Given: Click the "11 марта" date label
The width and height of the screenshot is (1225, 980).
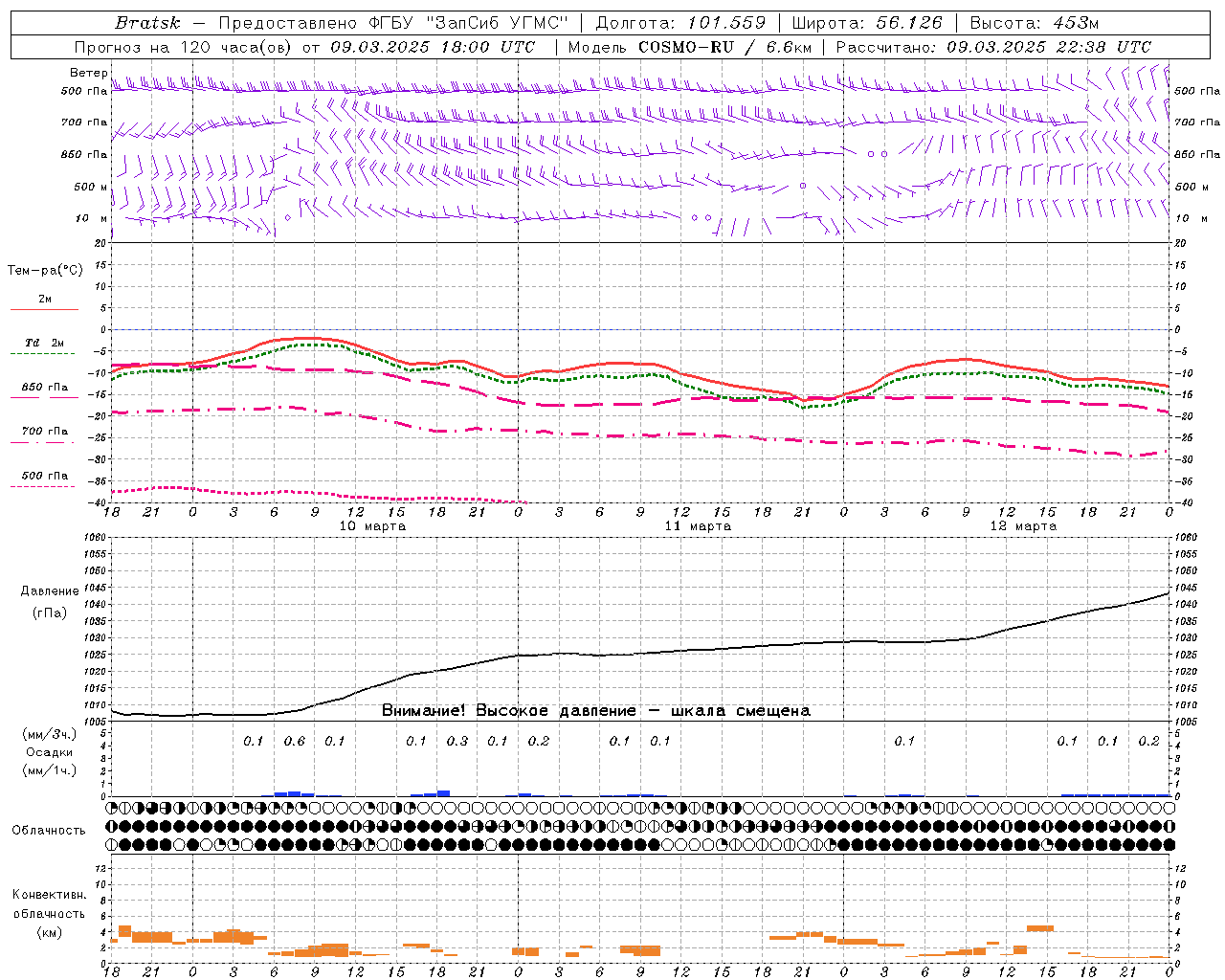Looking at the screenshot, I should click(698, 526).
